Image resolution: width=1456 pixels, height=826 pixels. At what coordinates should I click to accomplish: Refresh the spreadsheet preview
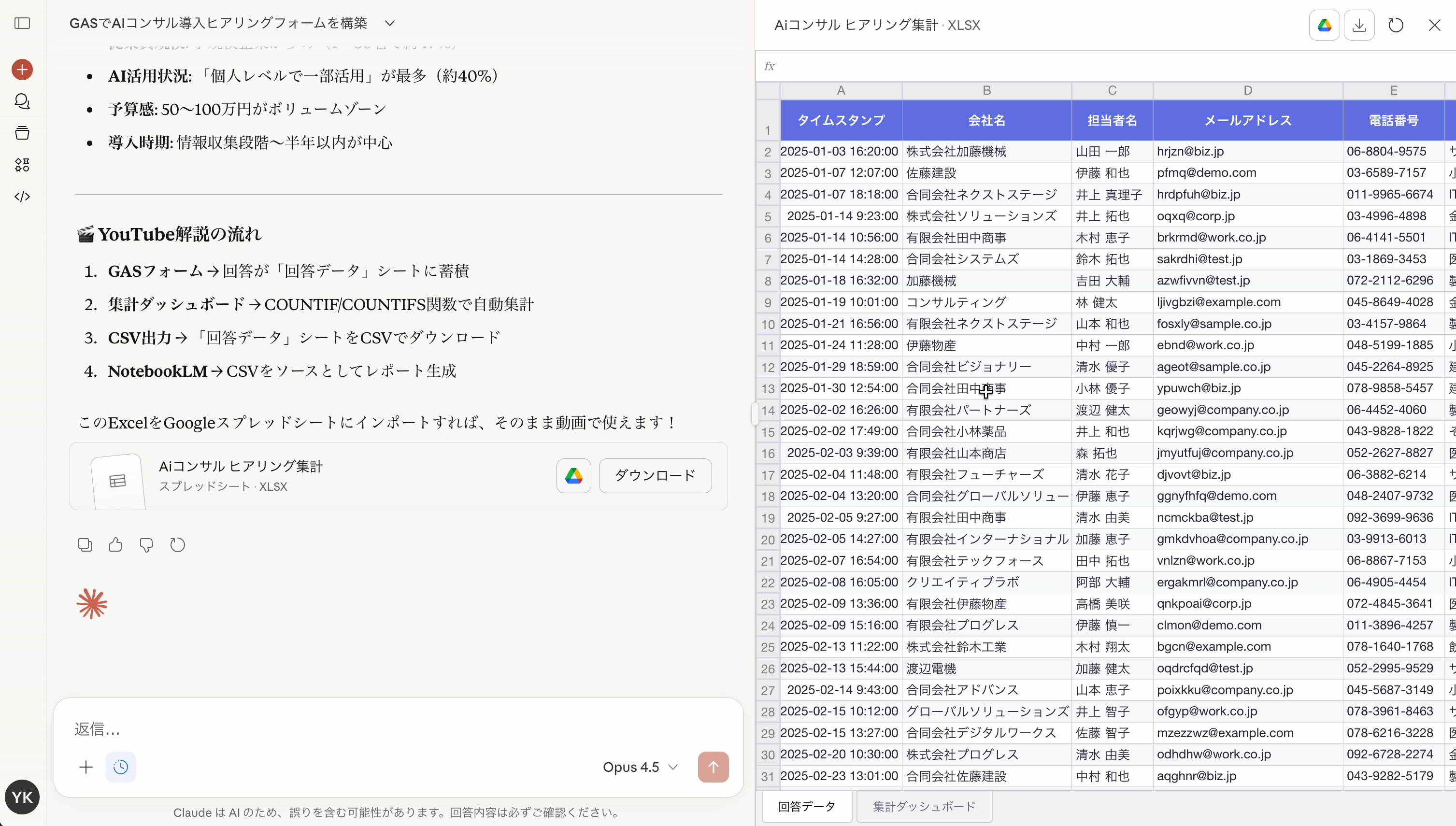[1395, 25]
